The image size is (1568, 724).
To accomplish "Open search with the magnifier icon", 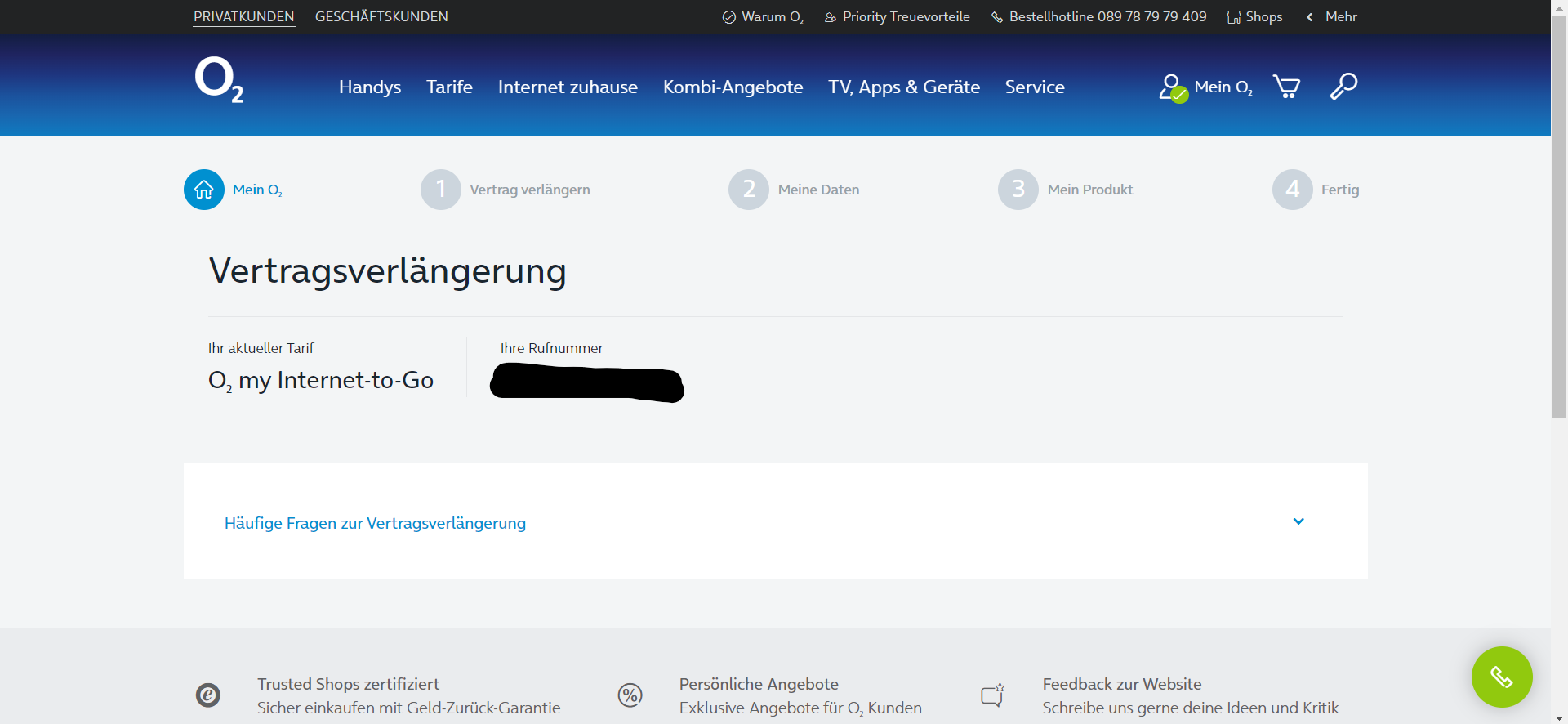I will pyautogui.click(x=1343, y=86).
